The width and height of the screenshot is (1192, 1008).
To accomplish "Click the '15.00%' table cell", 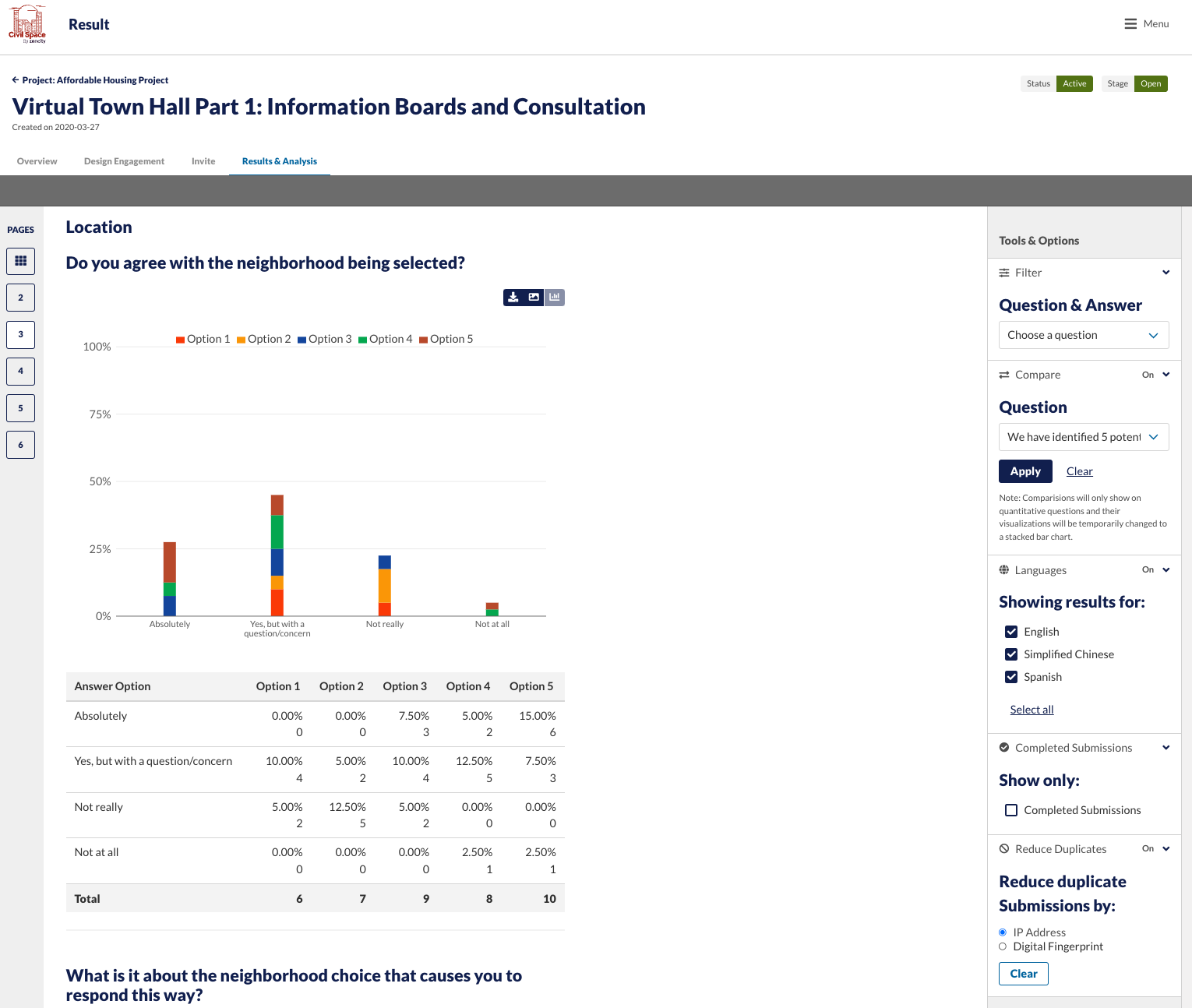I will (538, 716).
